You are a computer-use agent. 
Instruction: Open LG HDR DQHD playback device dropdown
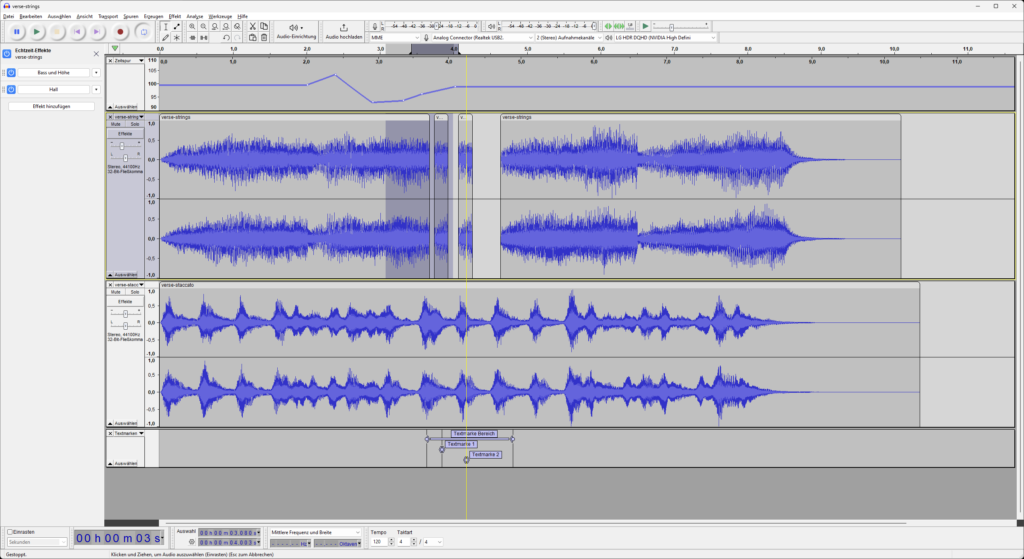click(665, 38)
